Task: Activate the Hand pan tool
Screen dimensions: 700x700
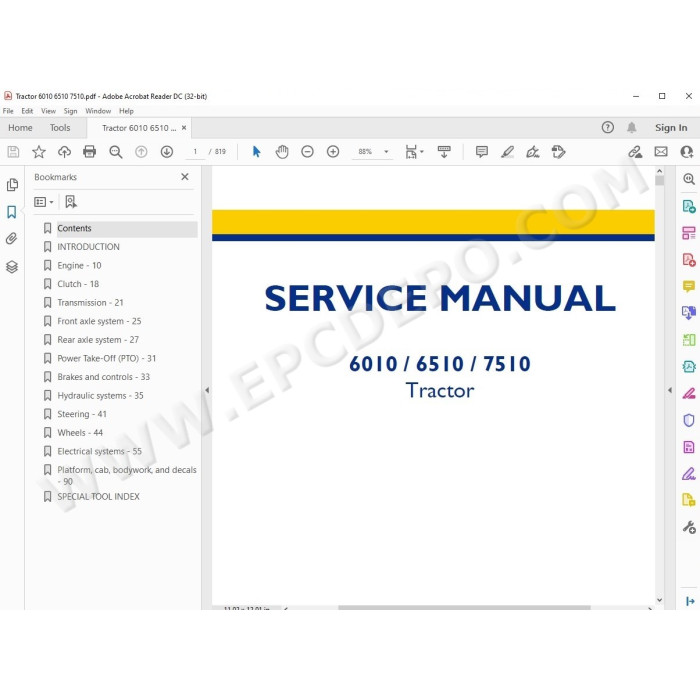Action: [282, 152]
